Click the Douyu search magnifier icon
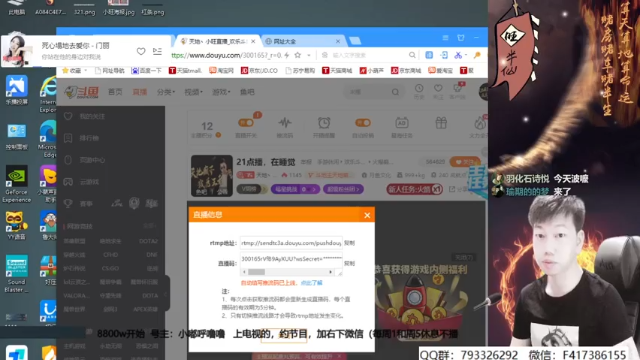The height and width of the screenshot is (360, 640). 395,92
